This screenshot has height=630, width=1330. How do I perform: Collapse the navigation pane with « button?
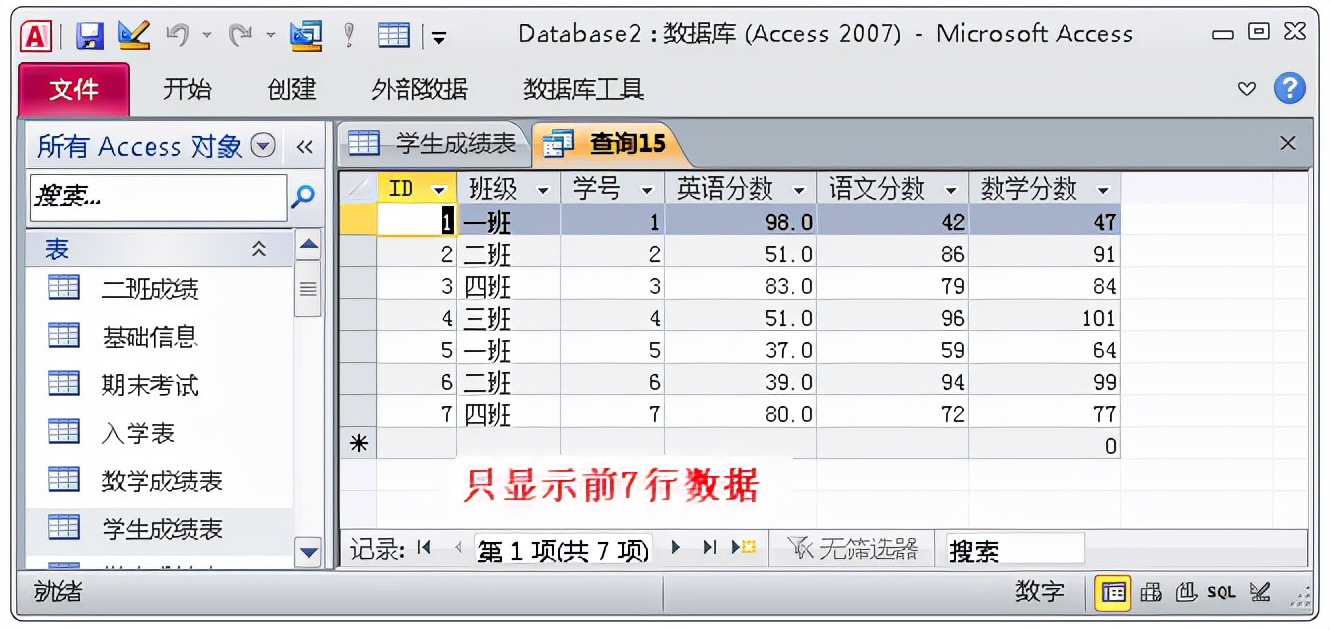[307, 147]
